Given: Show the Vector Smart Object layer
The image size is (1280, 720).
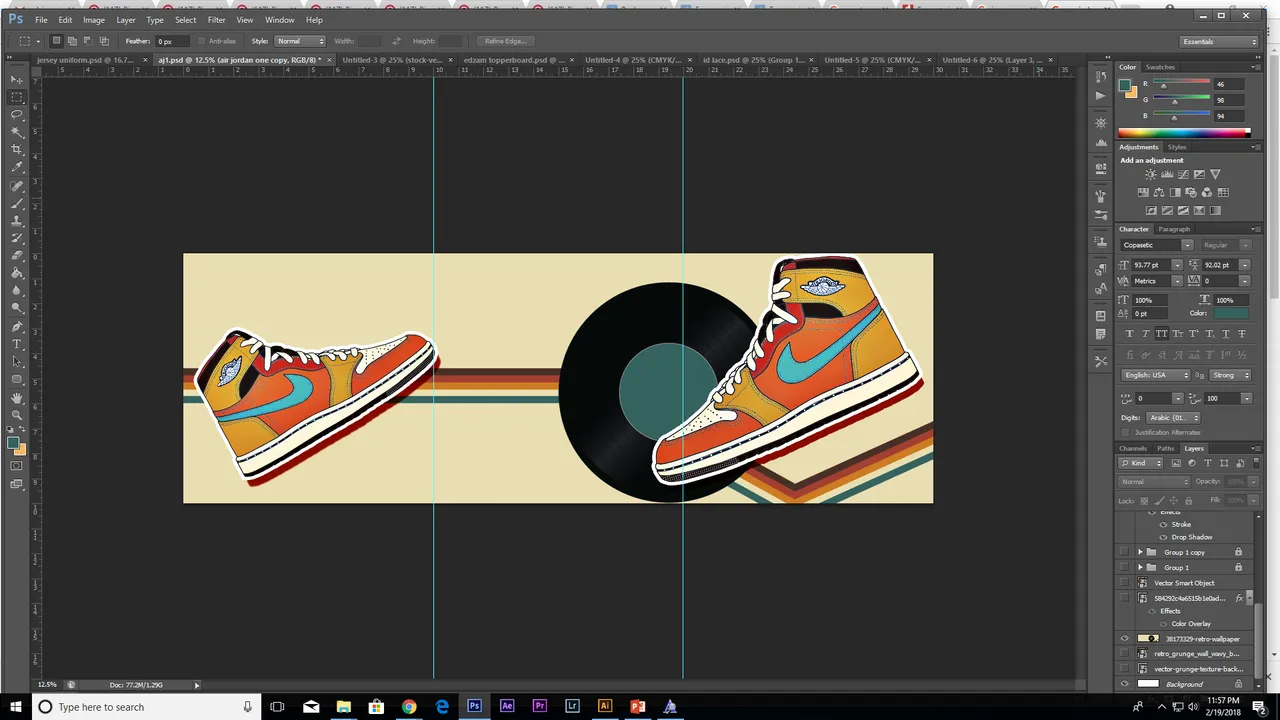Looking at the screenshot, I should [1125, 582].
